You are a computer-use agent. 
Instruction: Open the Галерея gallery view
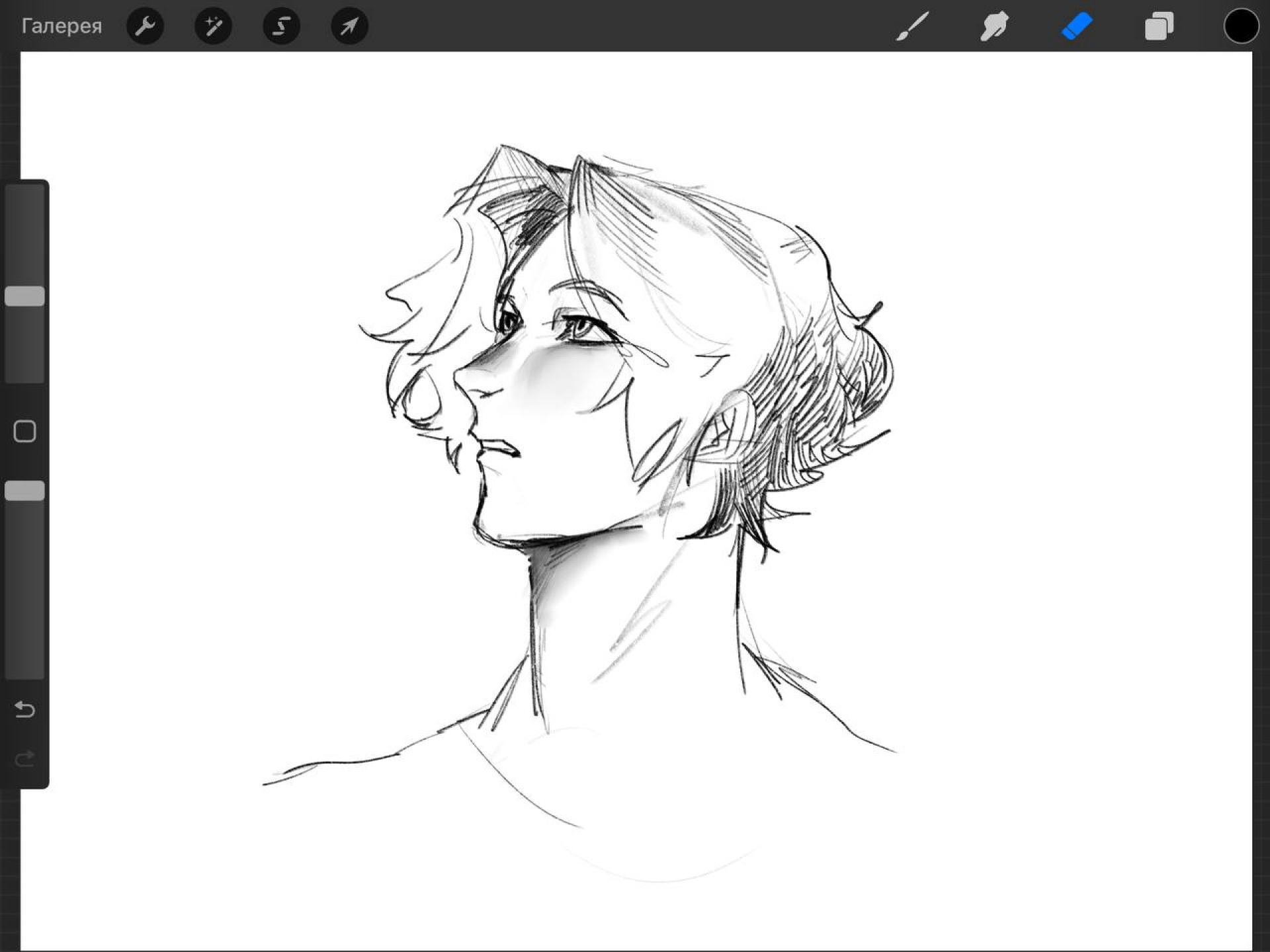[62, 26]
